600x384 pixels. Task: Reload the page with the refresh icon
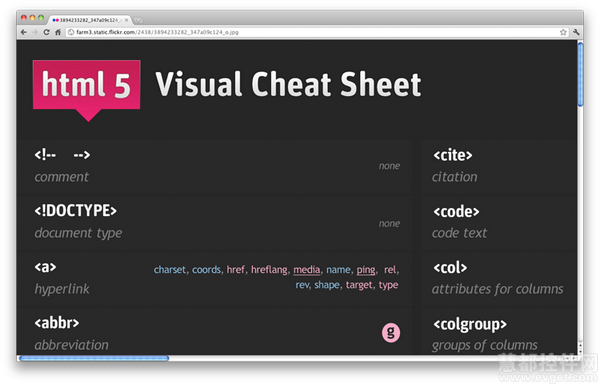click(46, 33)
